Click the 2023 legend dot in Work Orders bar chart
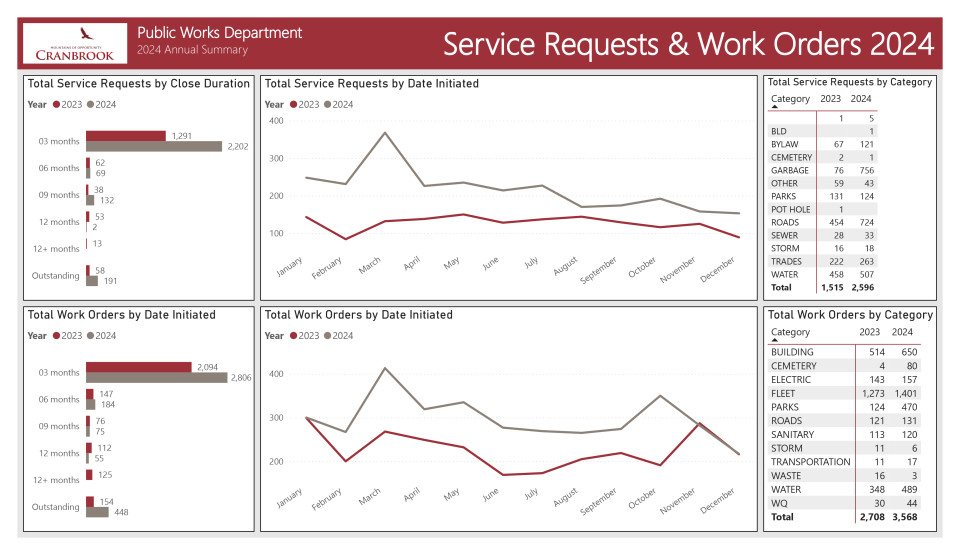Screen dimensions: 960x555 [55, 336]
